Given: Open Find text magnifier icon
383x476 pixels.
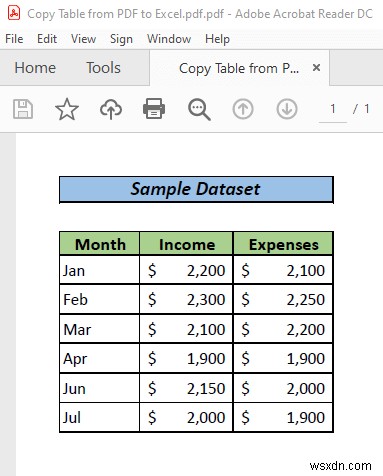Looking at the screenshot, I should (x=199, y=110).
